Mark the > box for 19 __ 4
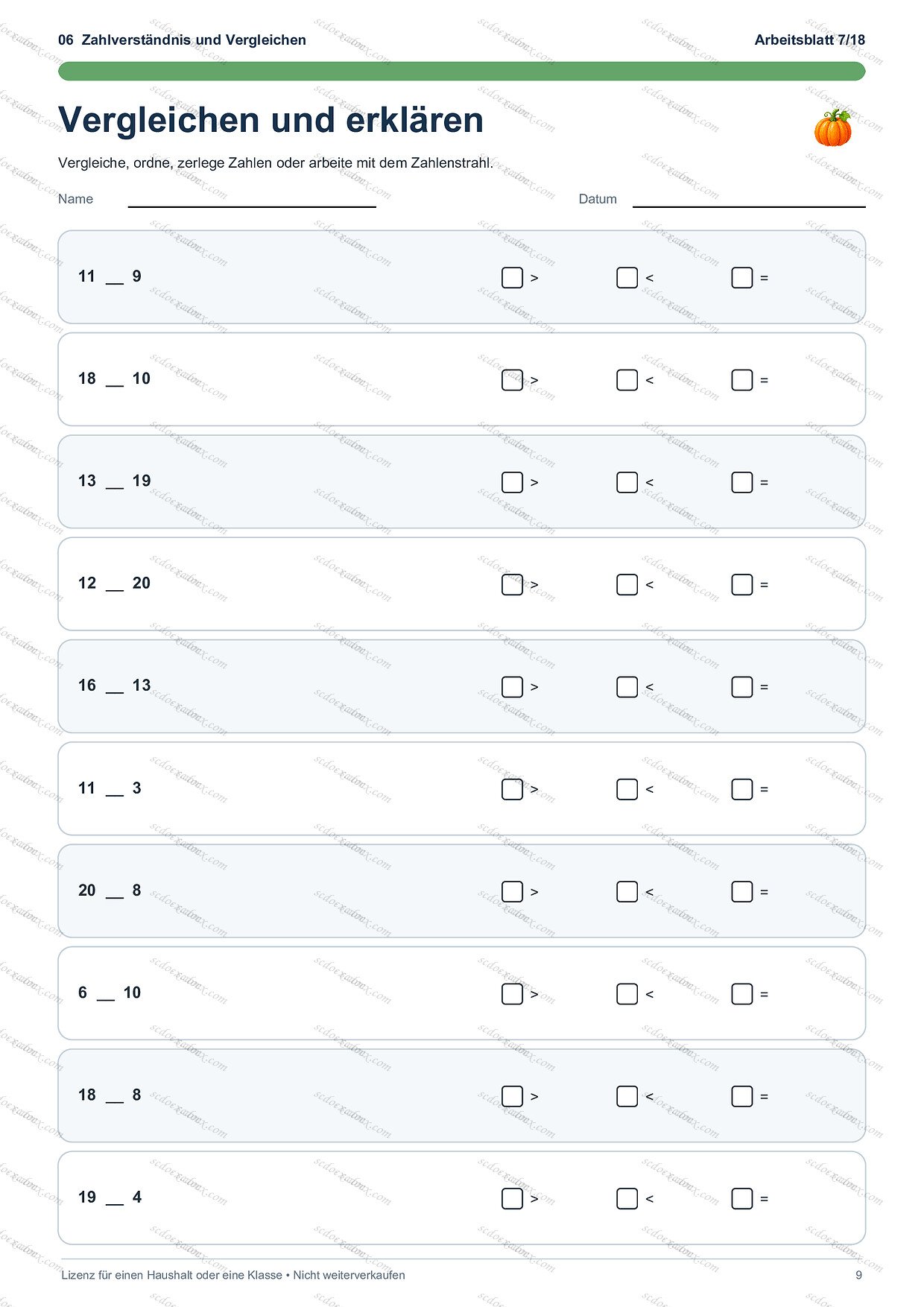The image size is (924, 1307). (x=512, y=1199)
